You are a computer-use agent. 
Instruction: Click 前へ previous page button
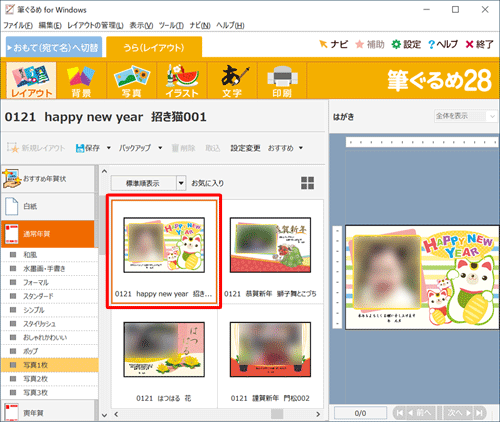coord(420,413)
